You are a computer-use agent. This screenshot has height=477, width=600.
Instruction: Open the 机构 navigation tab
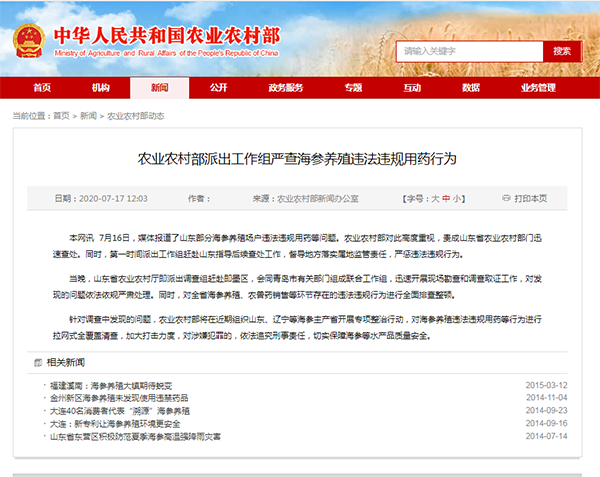click(x=101, y=88)
